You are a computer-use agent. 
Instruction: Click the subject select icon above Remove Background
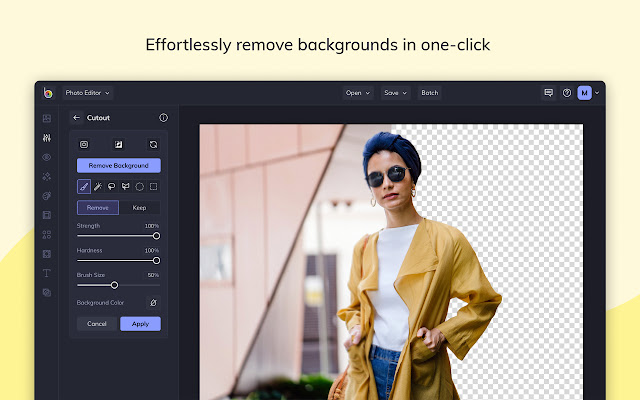pos(84,144)
